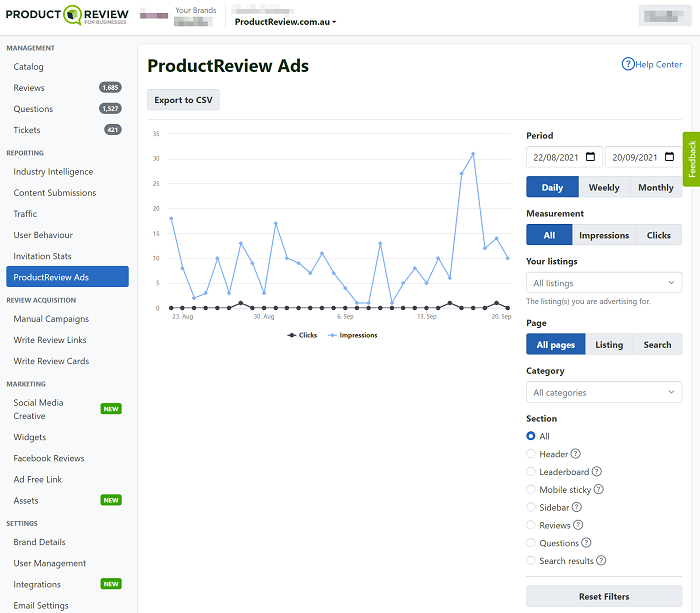Click the help icon next to Questions section
700x613 pixels.
(586, 542)
